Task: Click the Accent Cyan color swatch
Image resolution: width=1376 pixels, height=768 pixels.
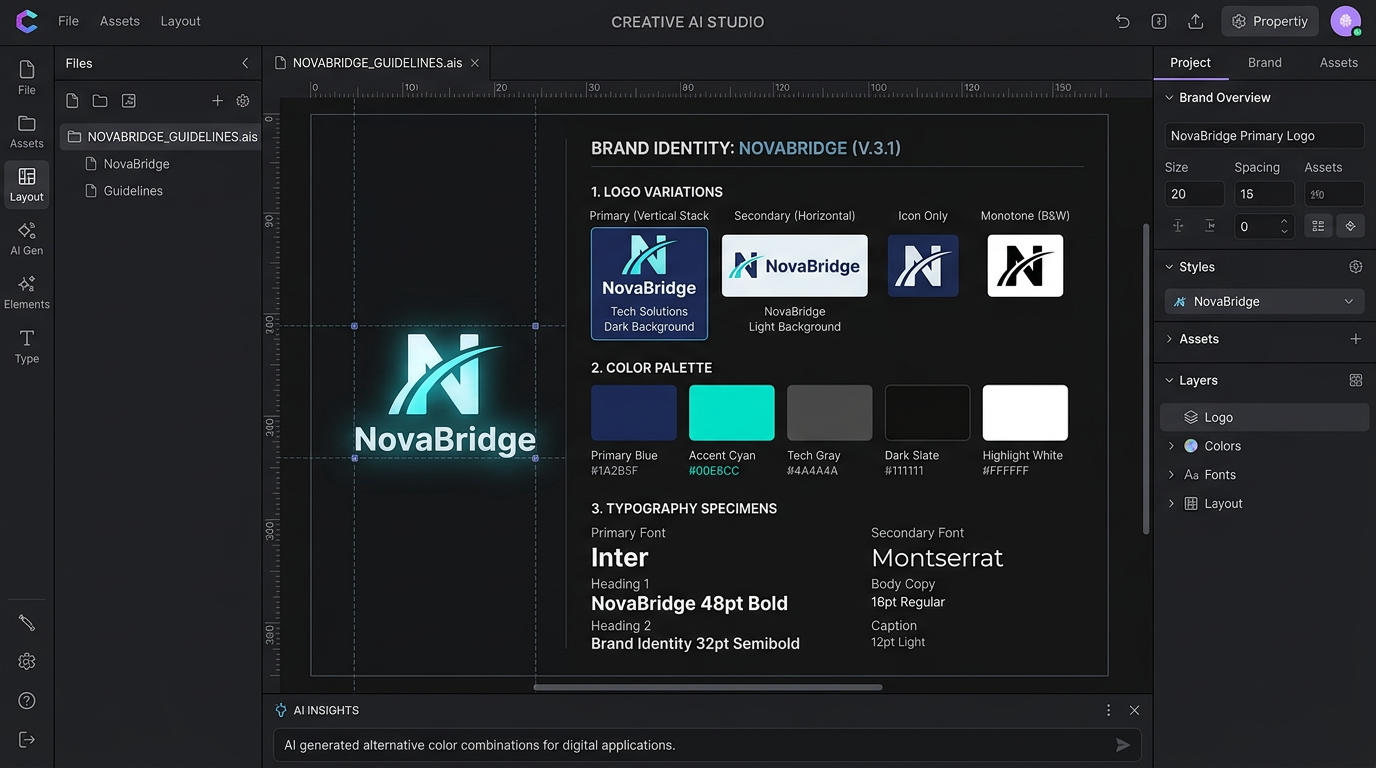Action: 731,413
